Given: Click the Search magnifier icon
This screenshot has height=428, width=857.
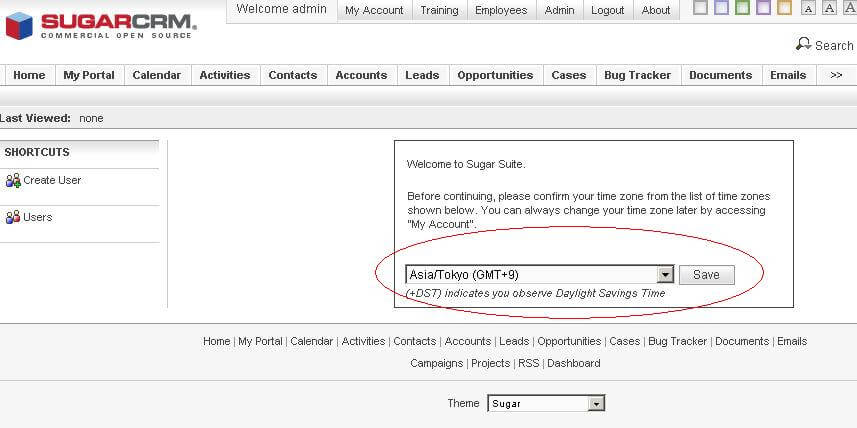Looking at the screenshot, I should (x=803, y=44).
